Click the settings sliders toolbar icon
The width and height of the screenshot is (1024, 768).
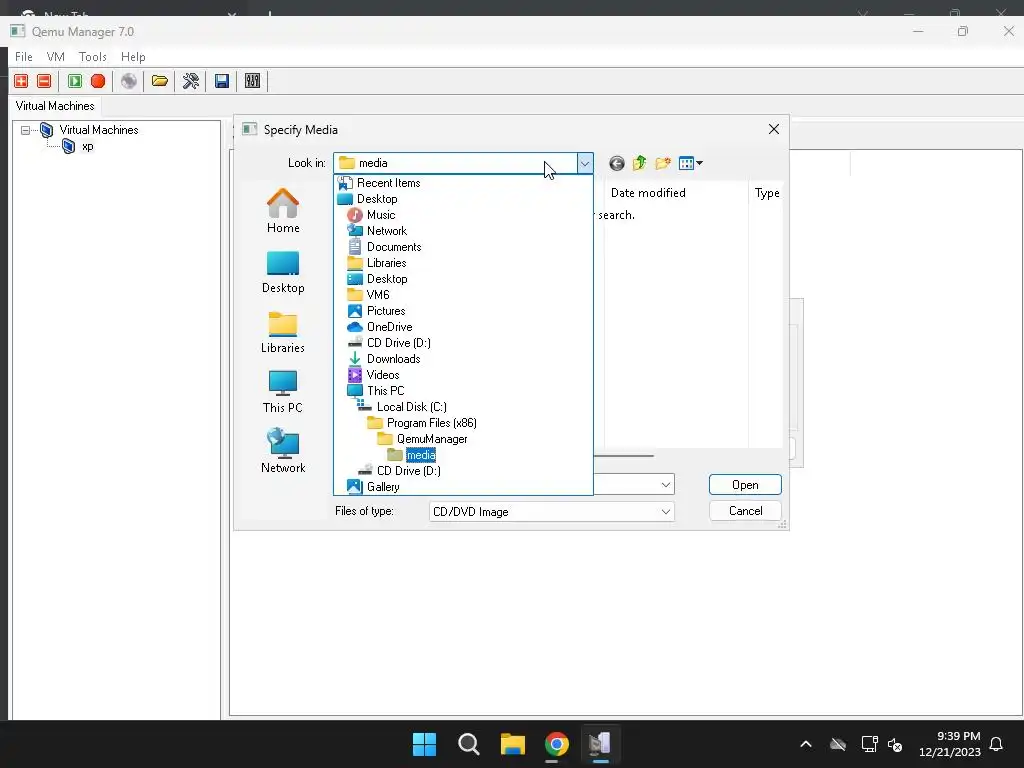(x=252, y=81)
